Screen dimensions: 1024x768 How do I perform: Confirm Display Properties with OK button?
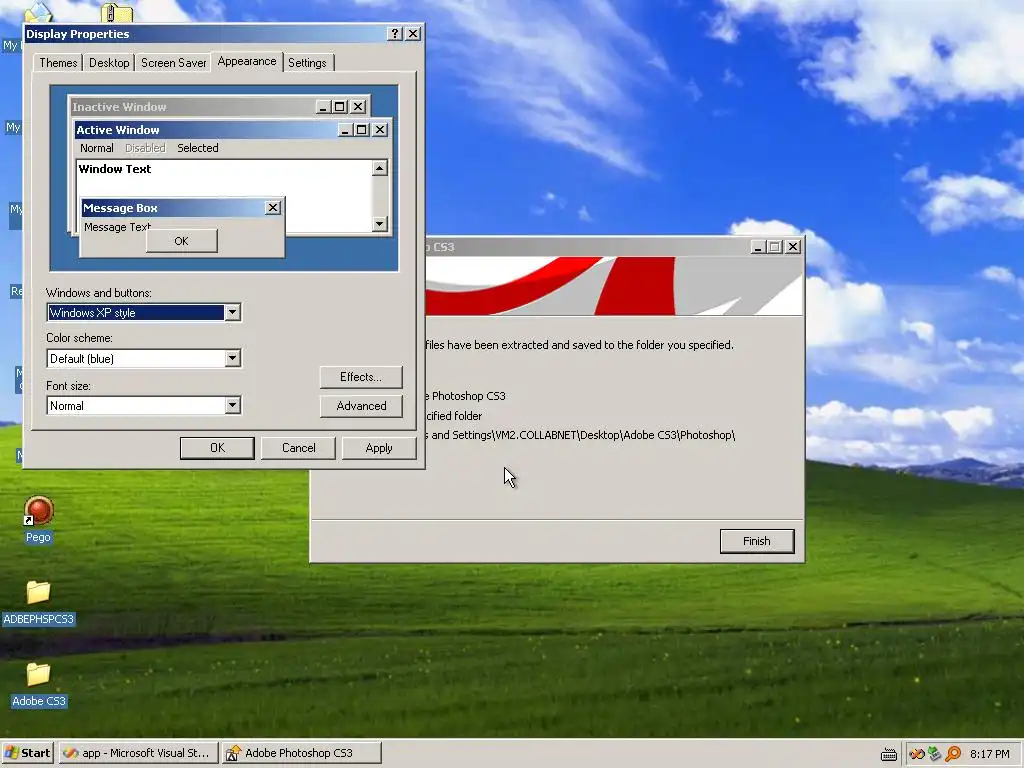pos(217,448)
